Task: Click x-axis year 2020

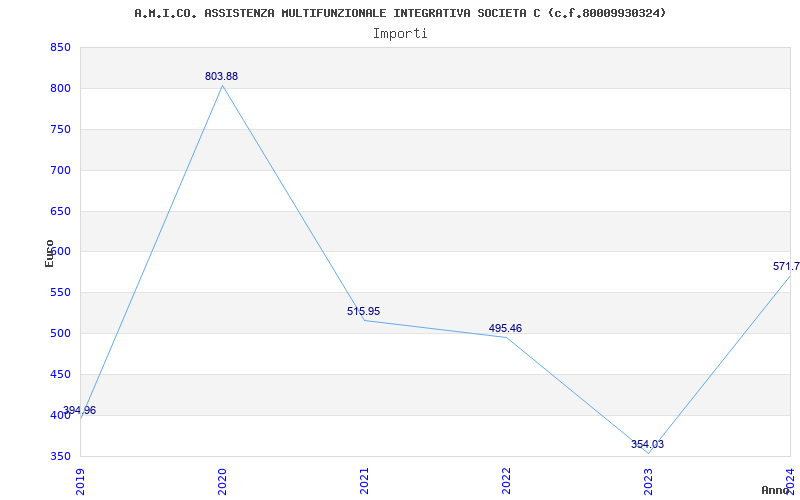Action: point(222,483)
